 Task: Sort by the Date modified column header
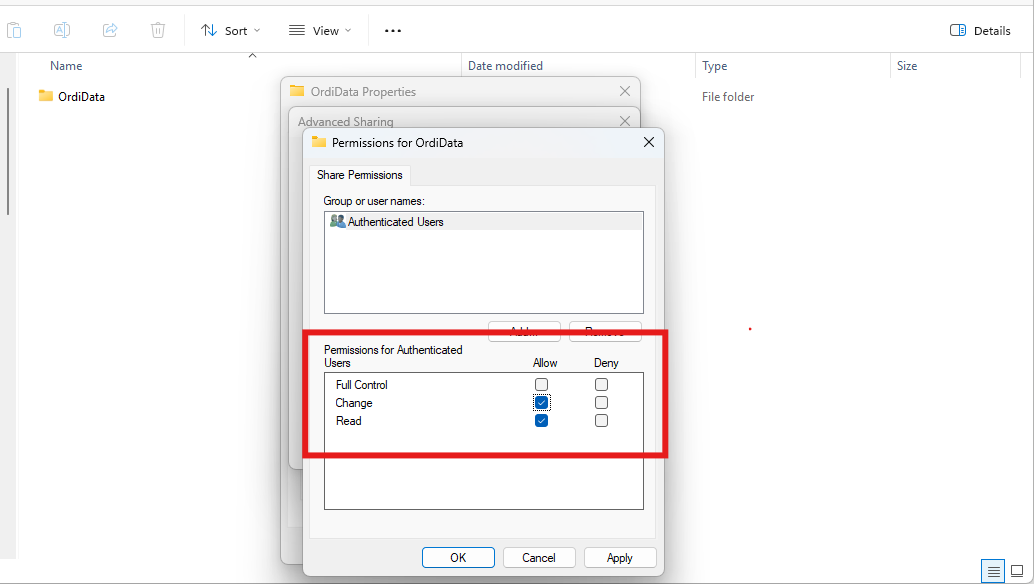pyautogui.click(x=505, y=66)
